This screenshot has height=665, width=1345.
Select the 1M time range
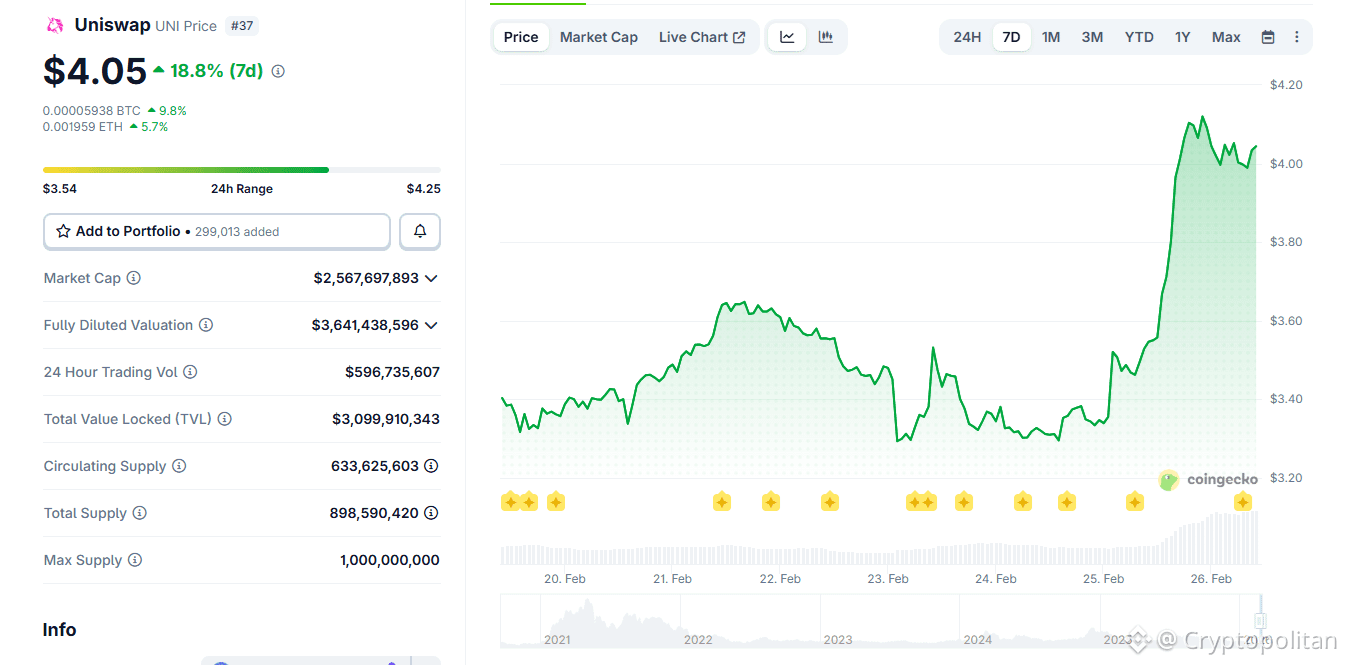coord(1051,37)
